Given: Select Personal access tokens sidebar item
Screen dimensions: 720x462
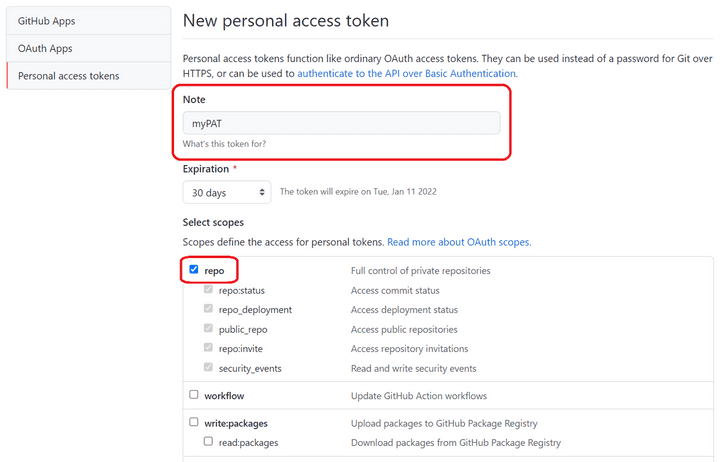Looking at the screenshot, I should [68, 76].
